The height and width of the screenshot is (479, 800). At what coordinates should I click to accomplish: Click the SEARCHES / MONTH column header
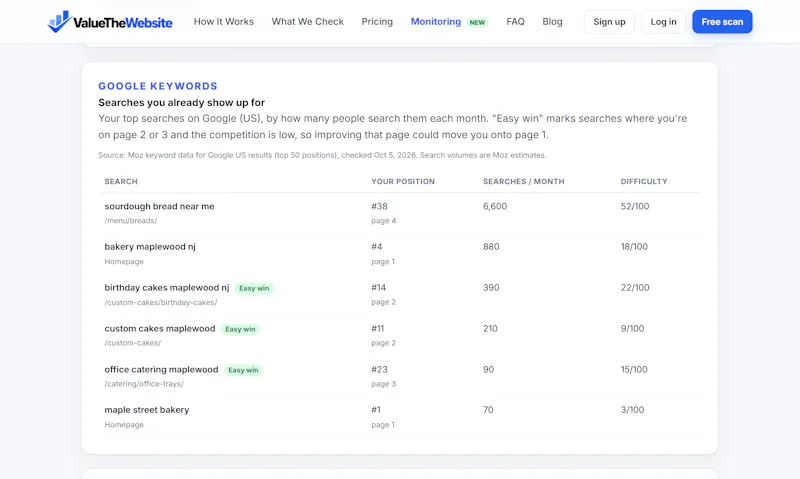click(x=523, y=182)
